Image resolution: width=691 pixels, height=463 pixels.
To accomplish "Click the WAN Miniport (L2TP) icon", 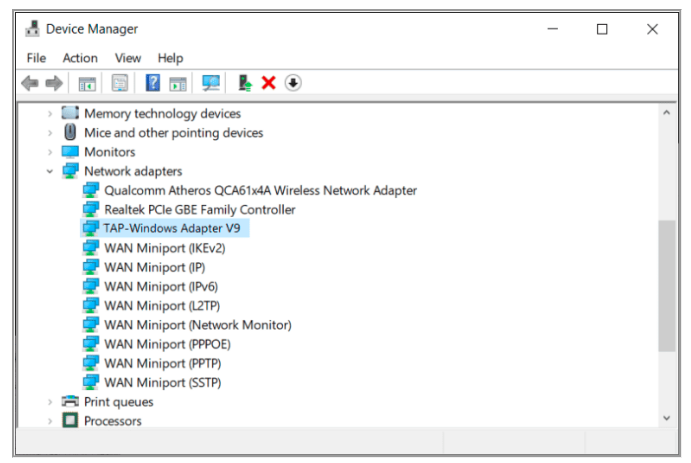I will [90, 305].
